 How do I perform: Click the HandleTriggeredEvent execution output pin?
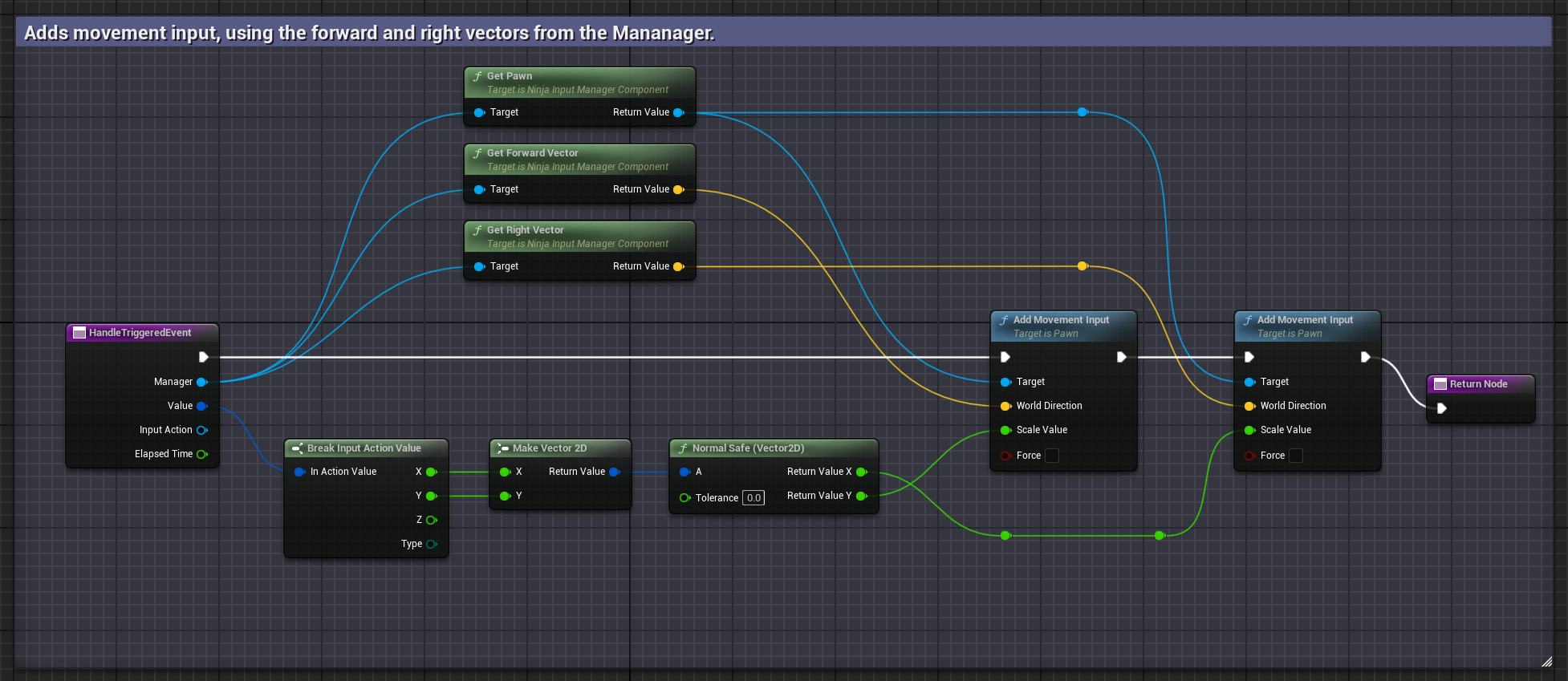click(203, 357)
